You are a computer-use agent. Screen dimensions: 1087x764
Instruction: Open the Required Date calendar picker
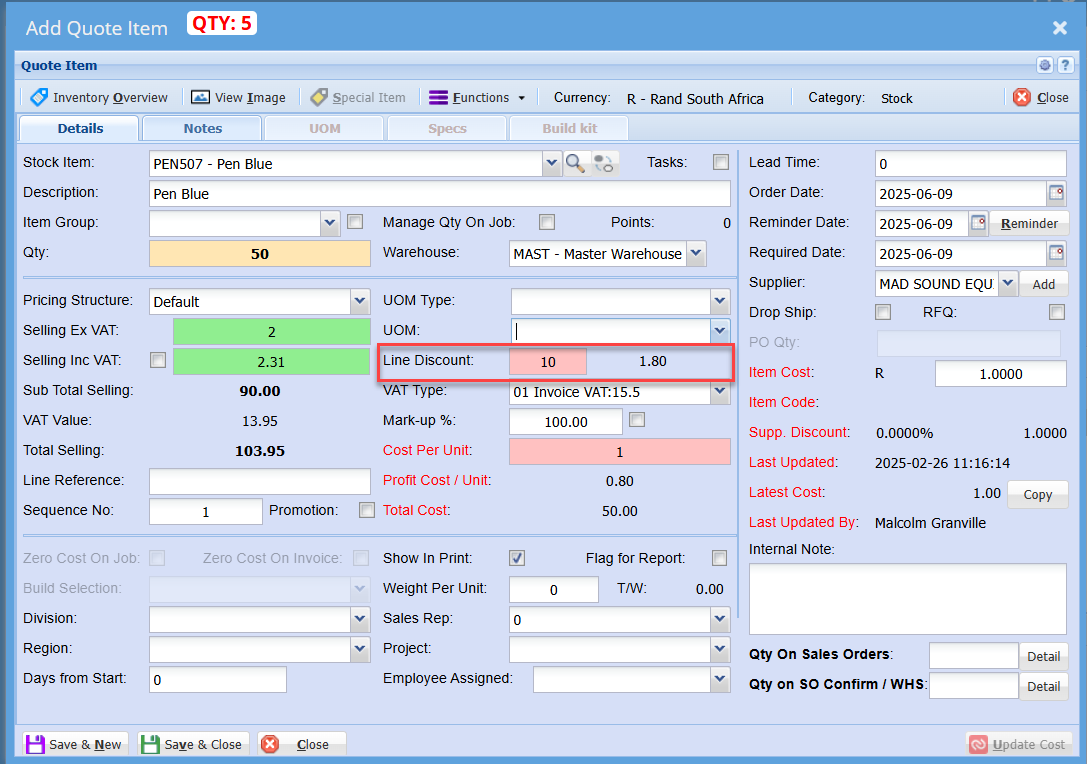1056,253
